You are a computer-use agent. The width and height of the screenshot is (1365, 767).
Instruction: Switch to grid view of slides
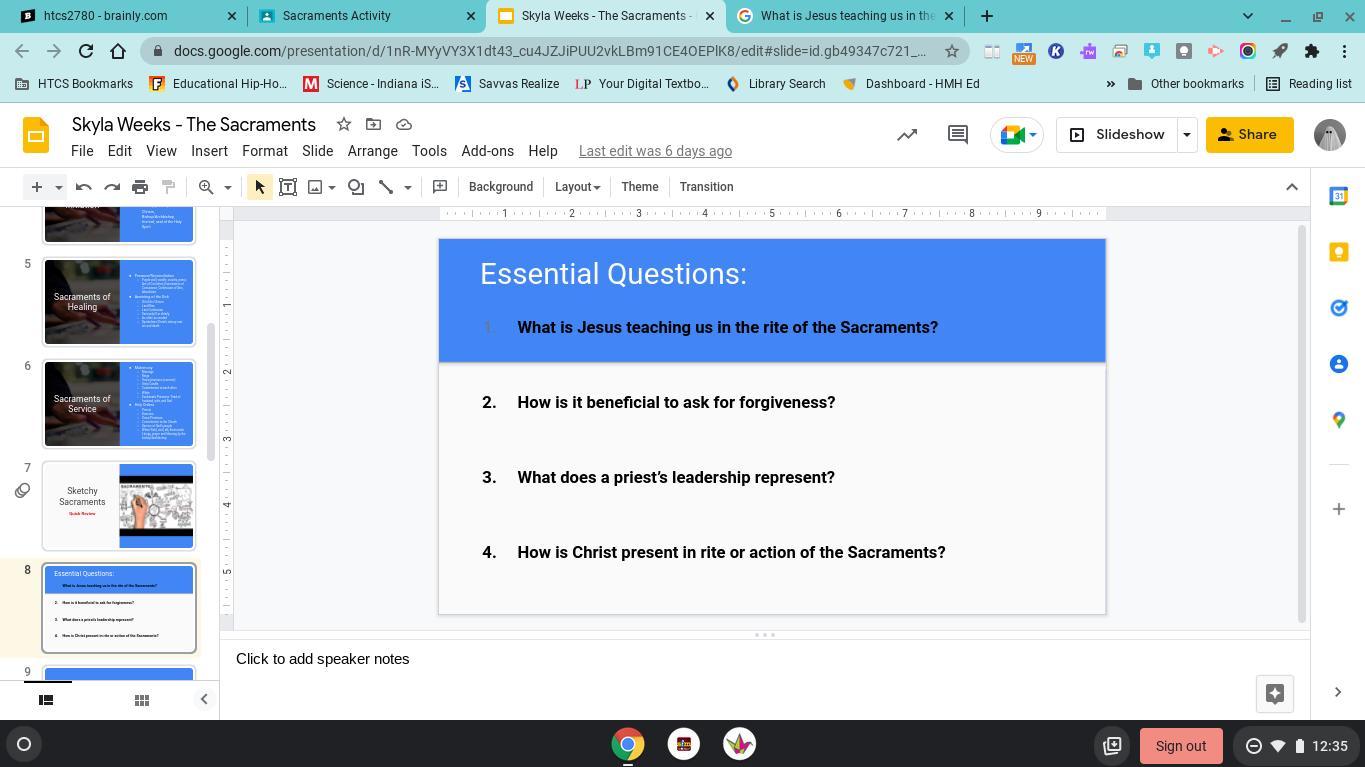pos(142,700)
